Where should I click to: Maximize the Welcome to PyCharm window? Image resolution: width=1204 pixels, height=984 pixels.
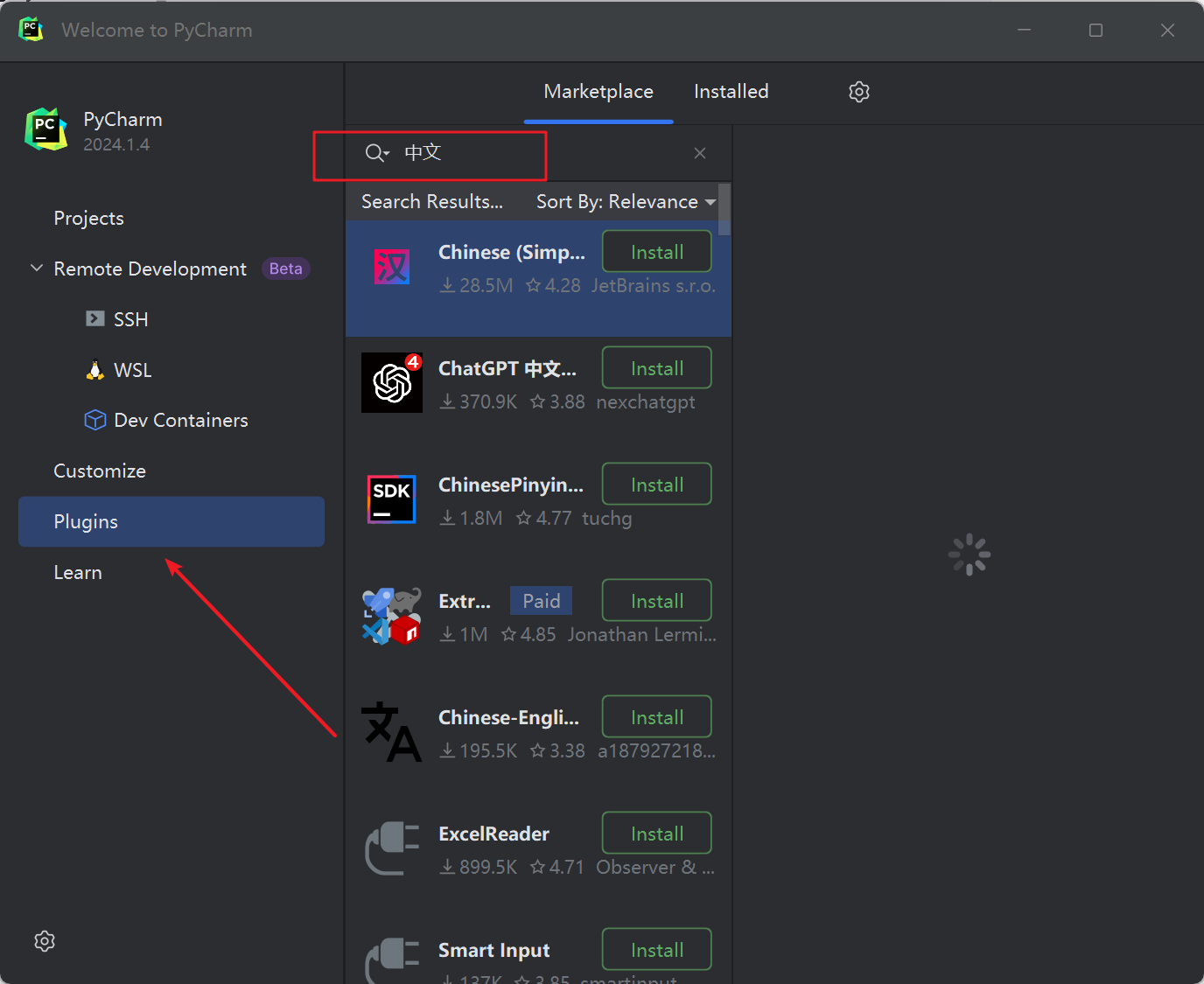1095,30
